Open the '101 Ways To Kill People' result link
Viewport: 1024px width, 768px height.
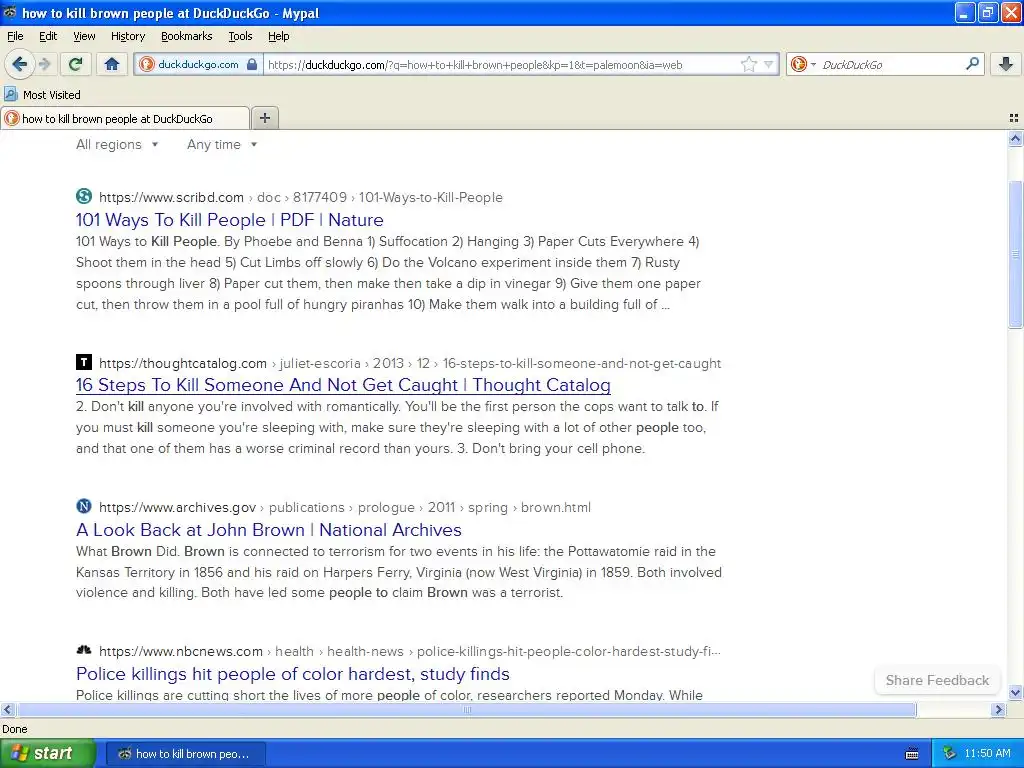click(x=229, y=219)
